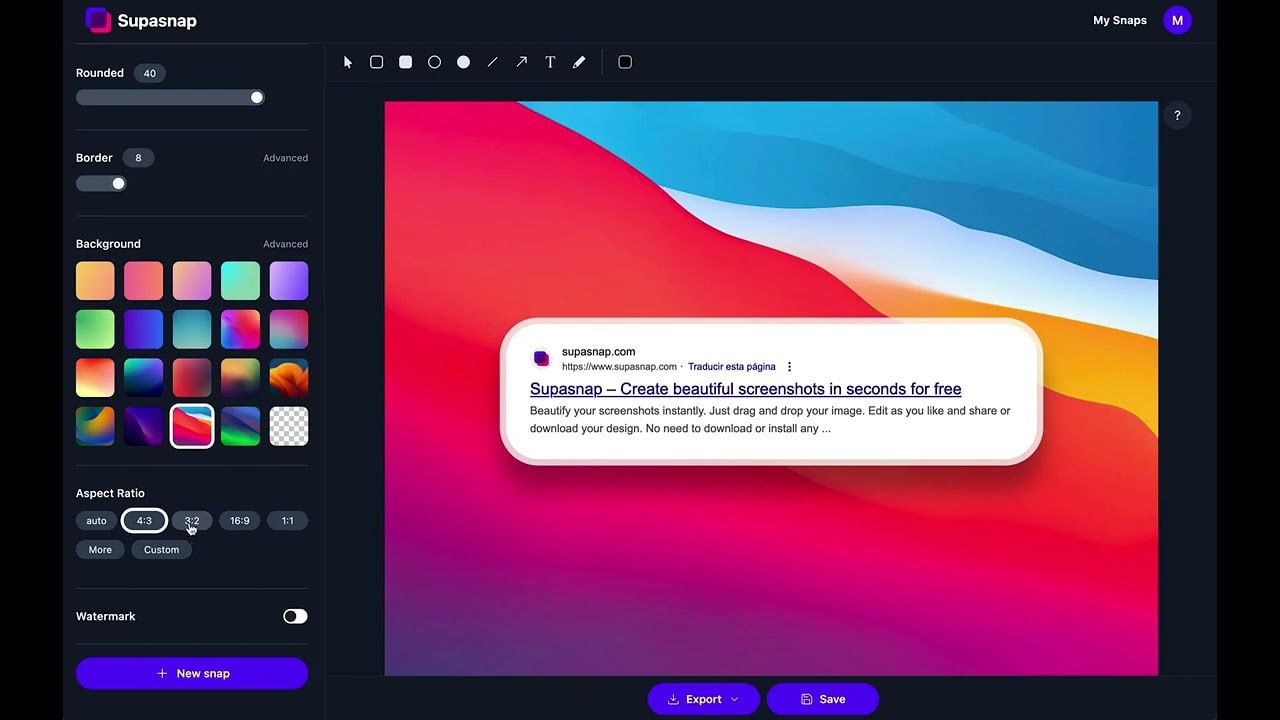1280x720 pixels.
Task: Pick the mint-teal gradient background
Action: click(240, 281)
